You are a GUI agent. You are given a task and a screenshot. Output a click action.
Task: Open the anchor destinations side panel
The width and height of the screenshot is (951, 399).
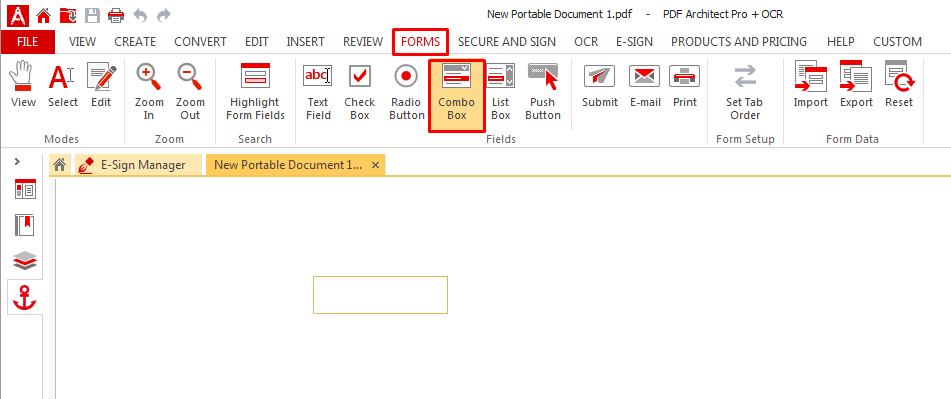pyautogui.click(x=25, y=297)
